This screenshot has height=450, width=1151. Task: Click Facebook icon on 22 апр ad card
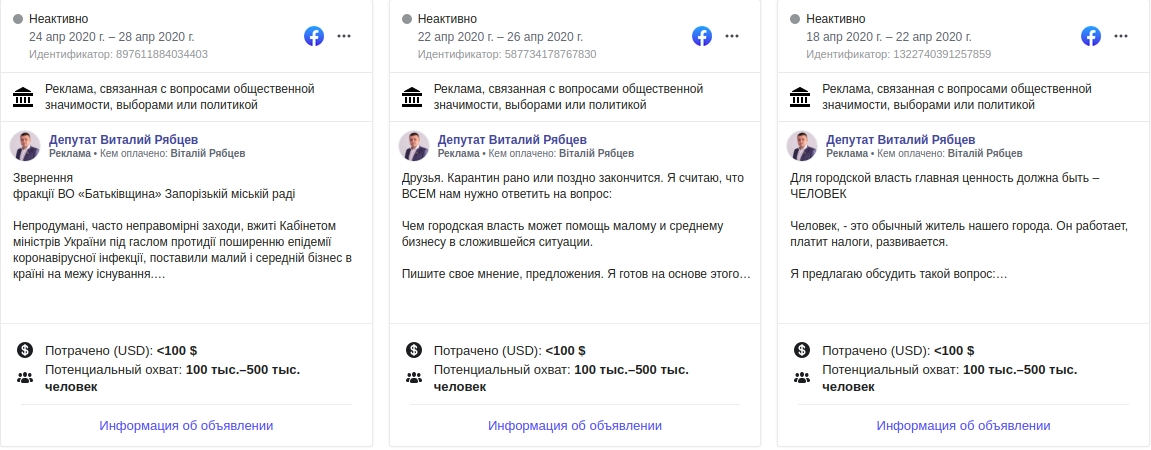pos(702,36)
